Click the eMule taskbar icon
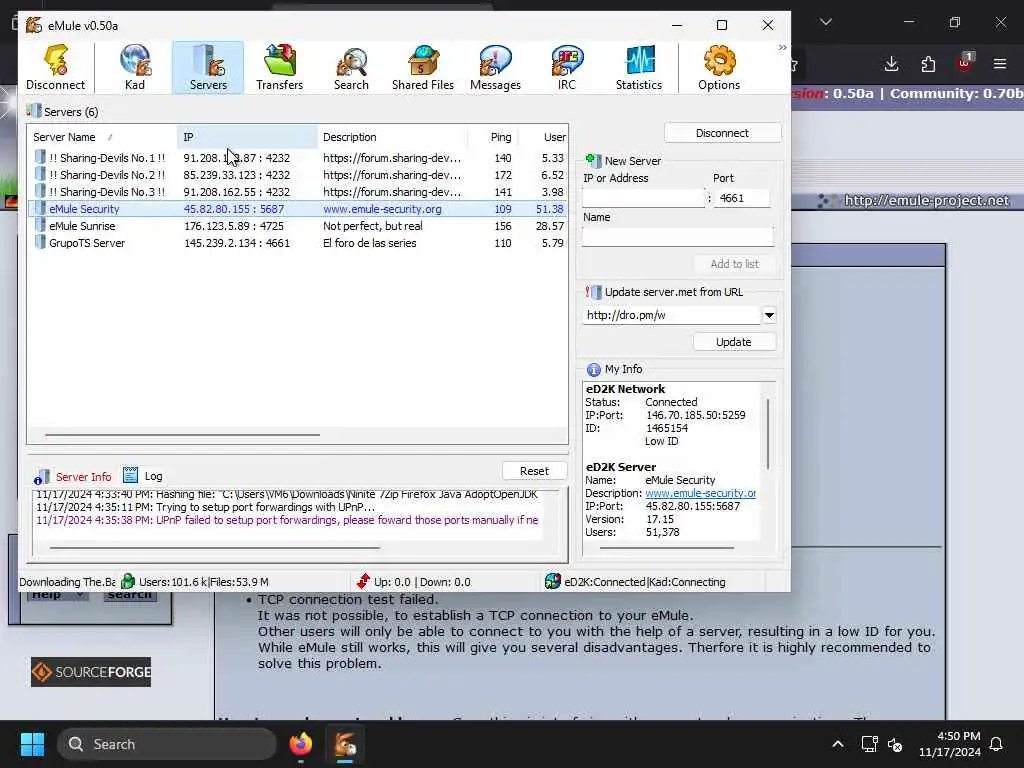The image size is (1024, 768). [345, 744]
